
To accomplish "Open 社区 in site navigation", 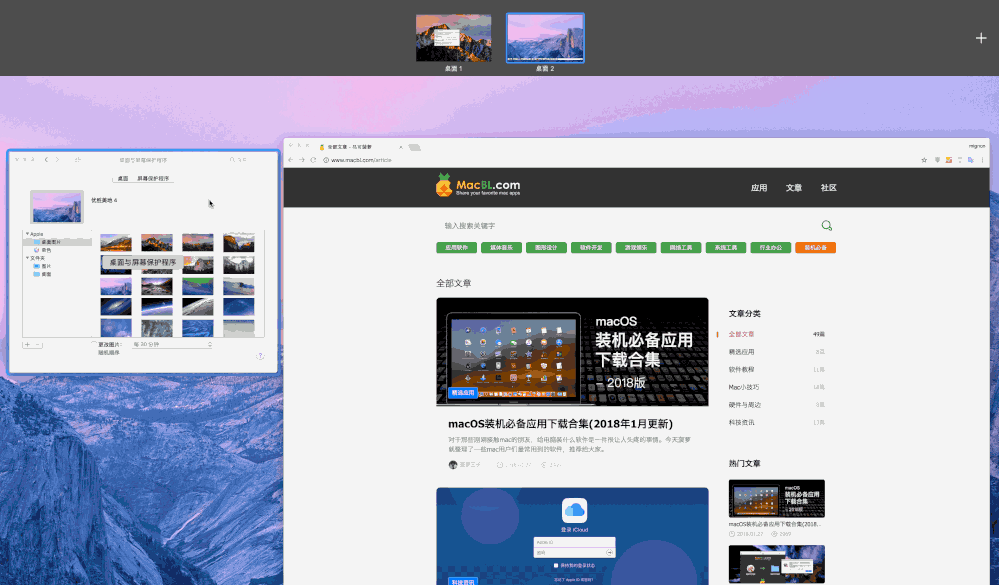I will click(829, 188).
